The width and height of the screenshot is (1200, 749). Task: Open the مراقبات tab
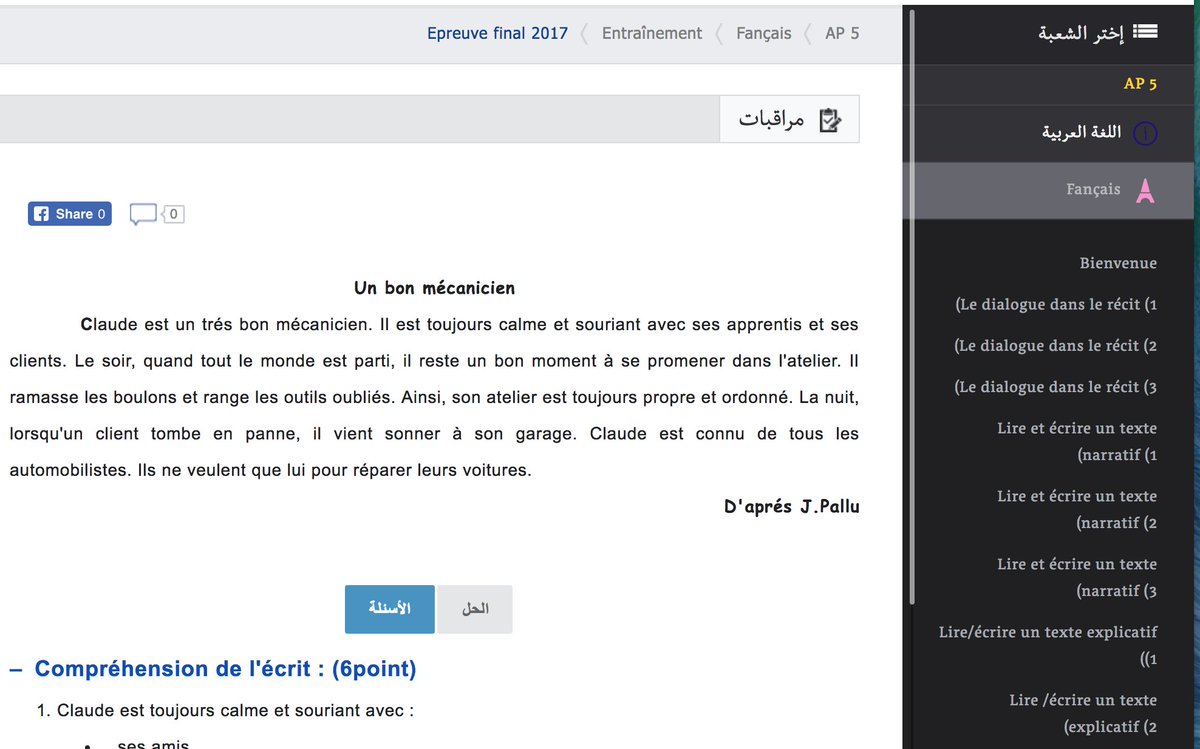(789, 120)
